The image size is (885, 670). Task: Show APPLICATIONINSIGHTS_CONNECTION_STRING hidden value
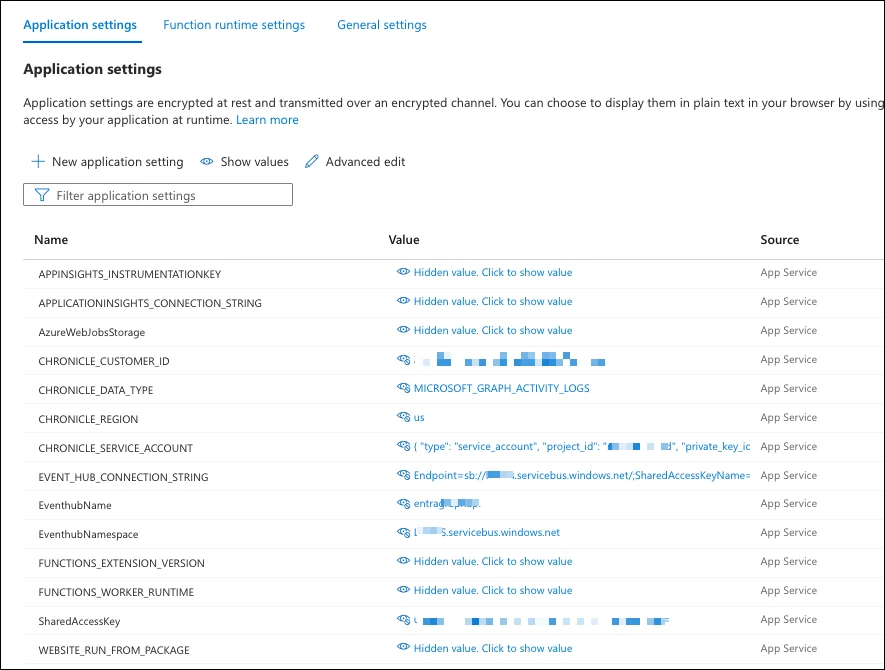coord(493,301)
